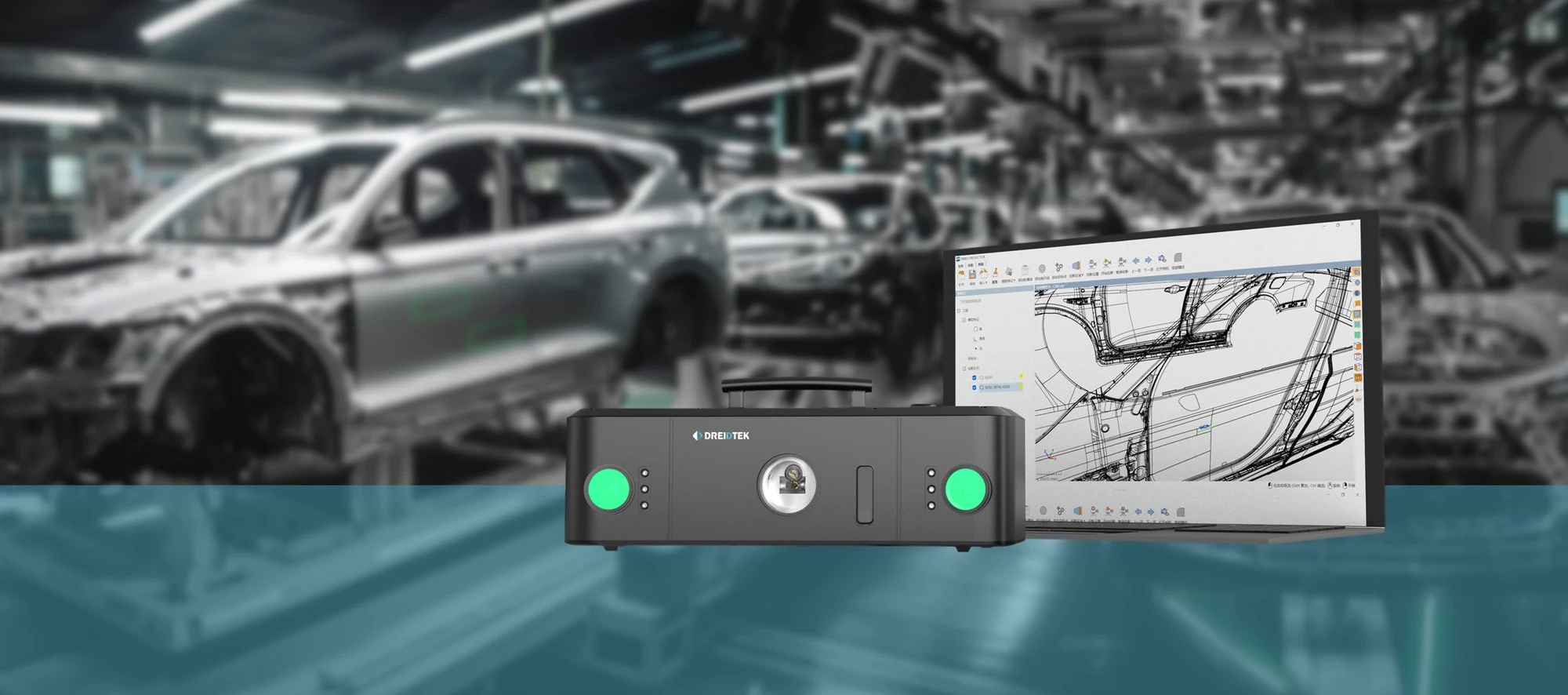Open camera using the camera gear icon
The width and height of the screenshot is (1568, 695).
tap(1162, 259)
